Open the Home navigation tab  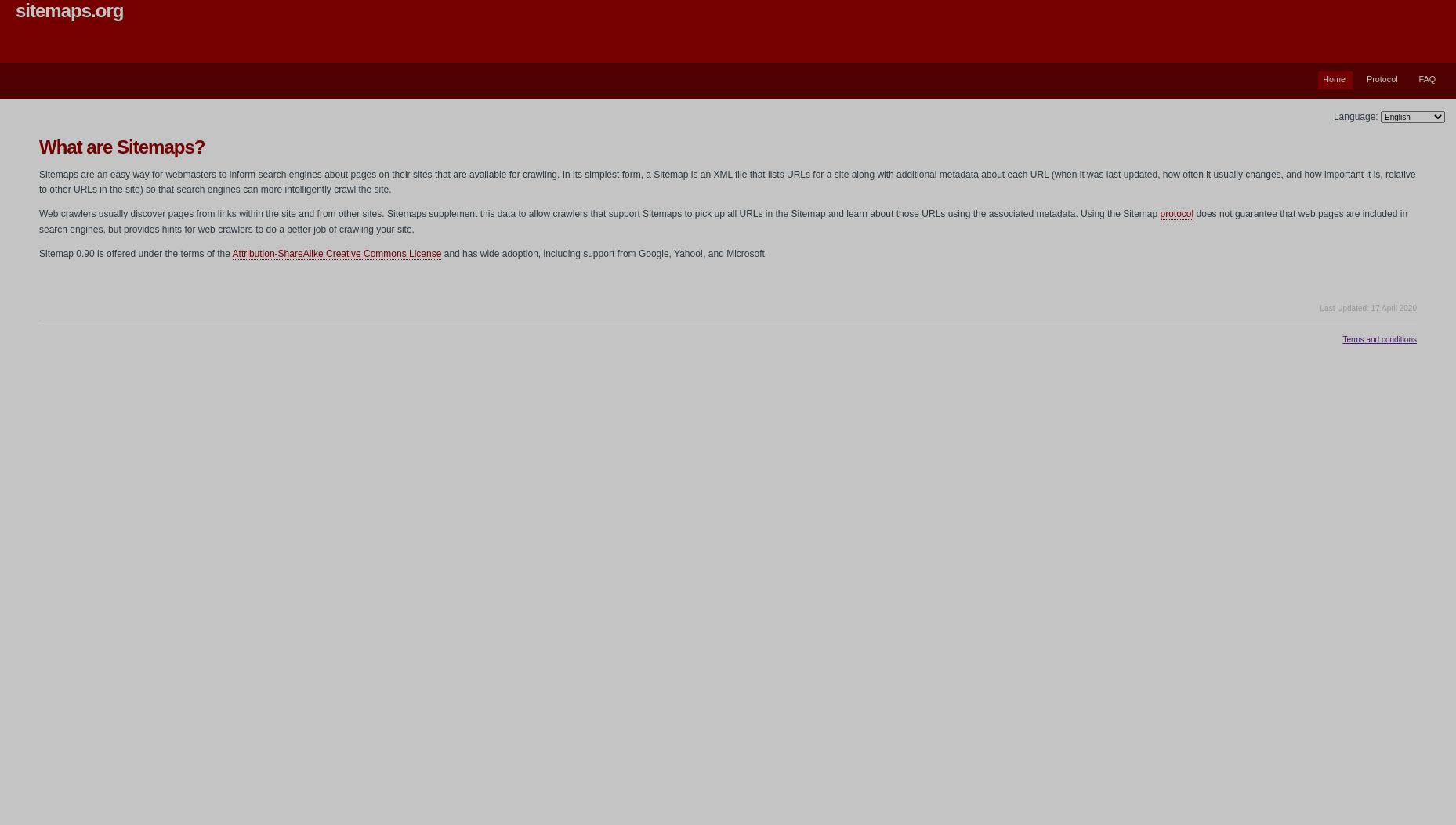tap(1334, 80)
